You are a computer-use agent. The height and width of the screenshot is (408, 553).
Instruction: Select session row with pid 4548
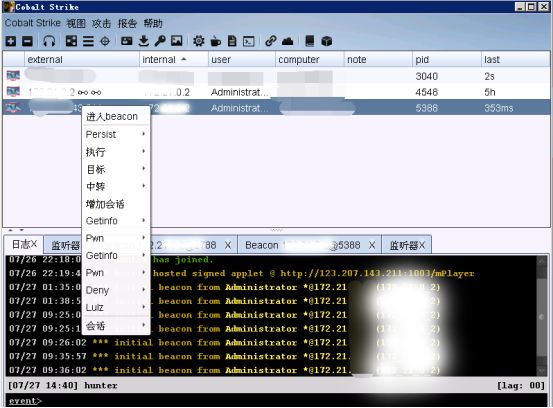pyautogui.click(x=276, y=92)
